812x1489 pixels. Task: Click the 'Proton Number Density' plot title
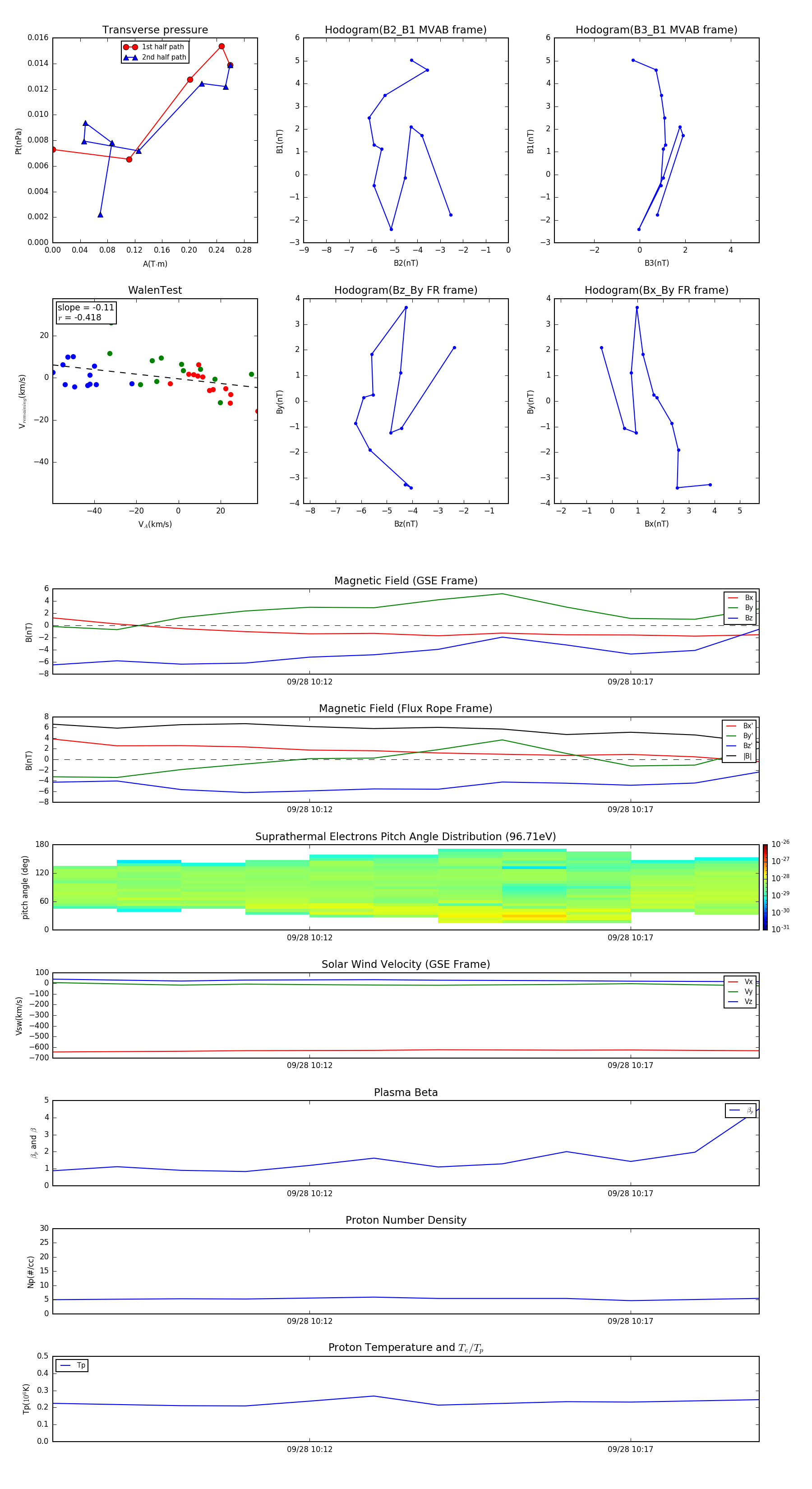406,1220
